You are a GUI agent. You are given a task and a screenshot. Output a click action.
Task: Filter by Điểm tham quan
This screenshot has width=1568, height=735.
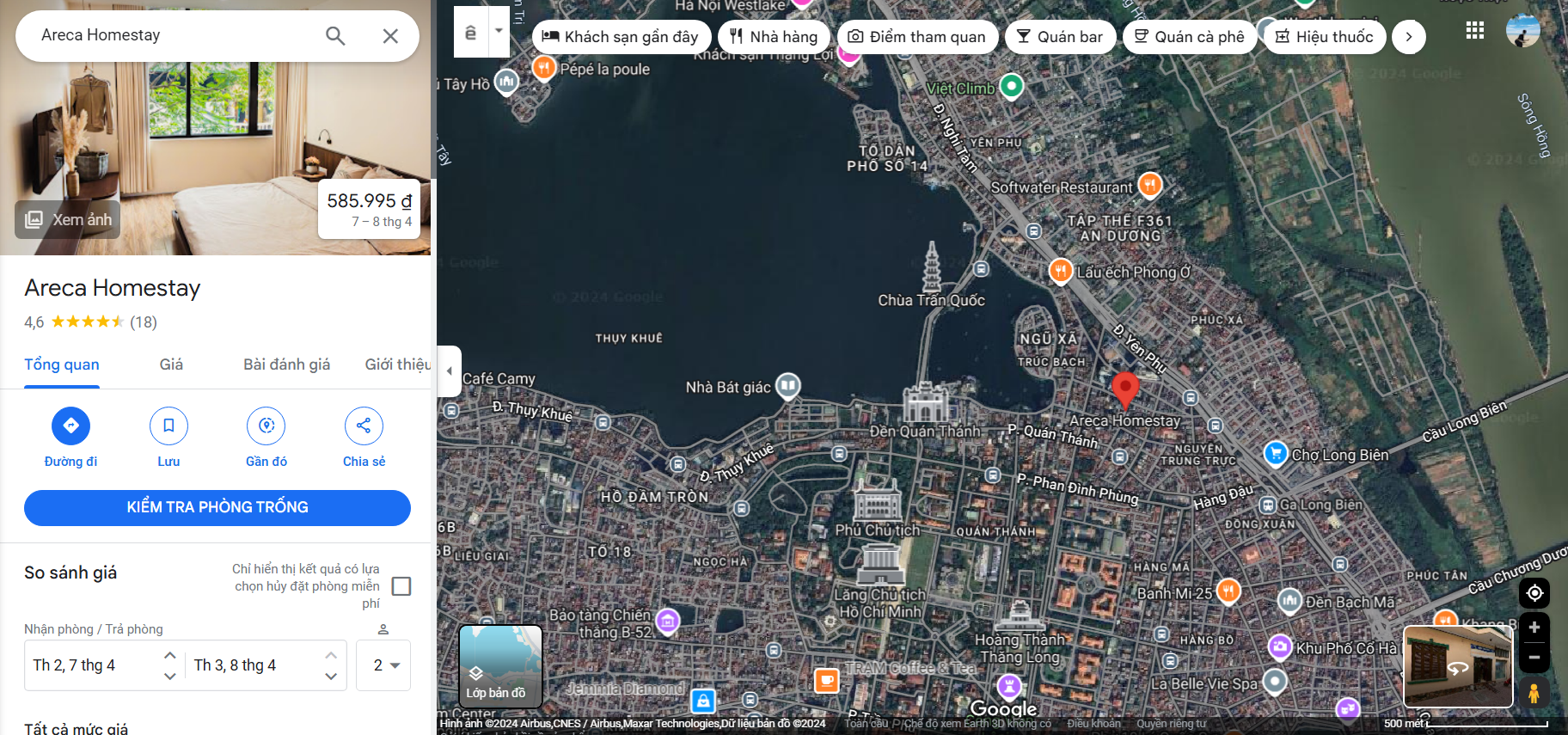917,37
